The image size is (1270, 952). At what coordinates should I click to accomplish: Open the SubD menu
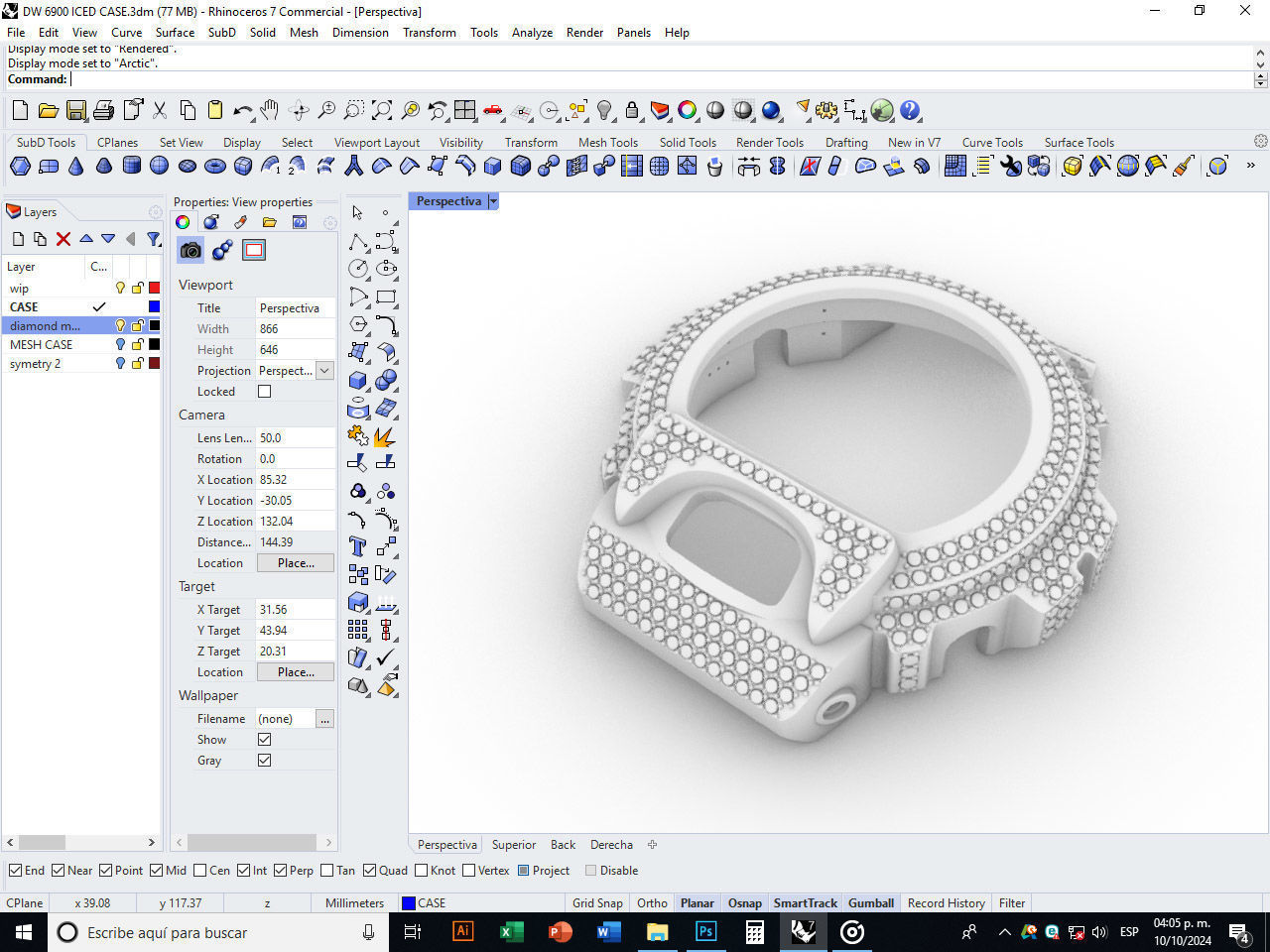pyautogui.click(x=222, y=33)
